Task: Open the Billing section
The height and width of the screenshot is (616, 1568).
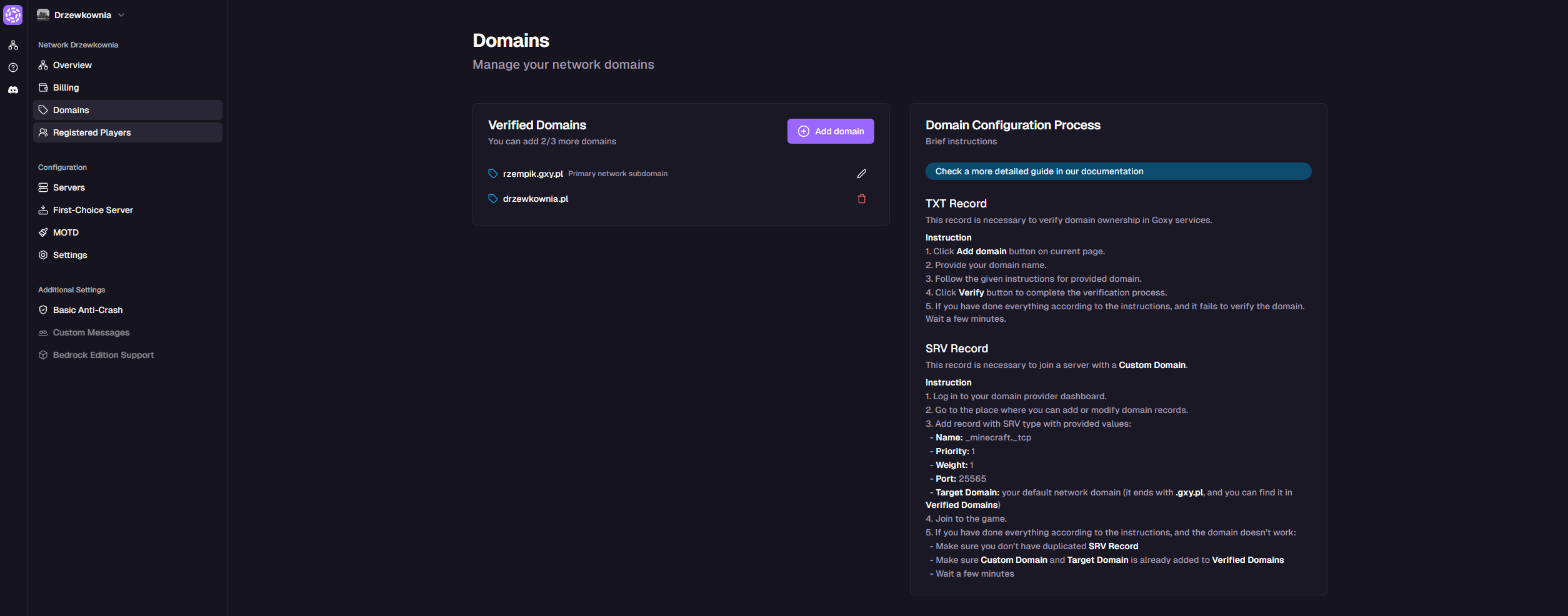Action: click(65, 87)
